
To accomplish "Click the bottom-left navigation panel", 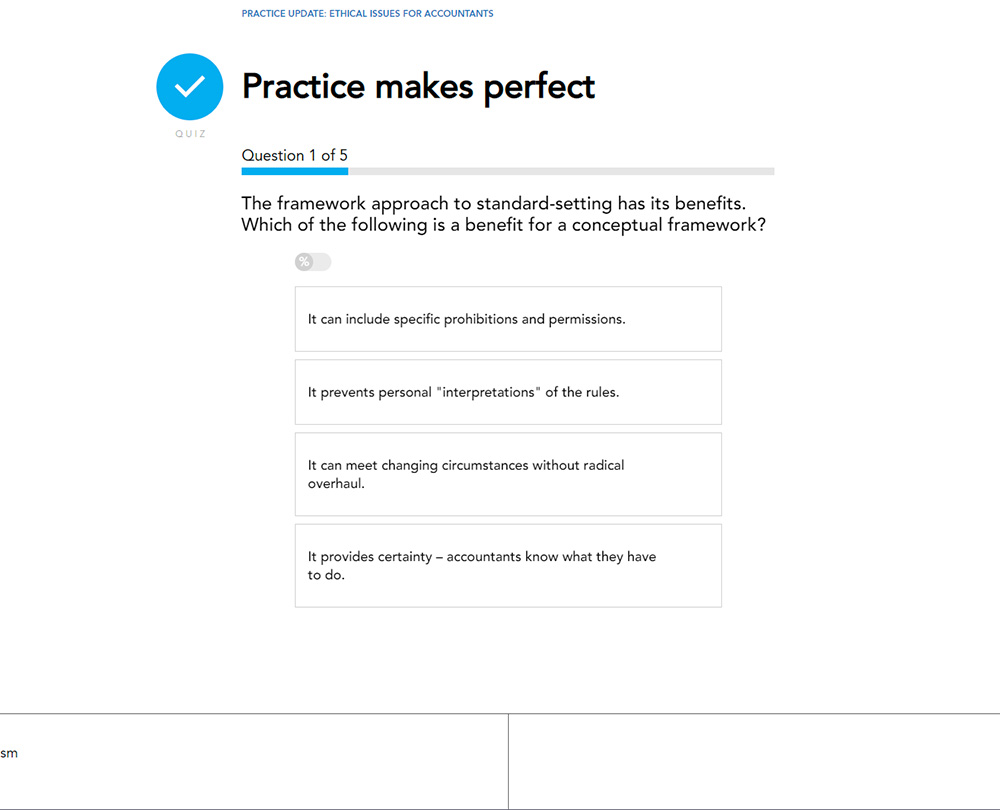I will [254, 761].
